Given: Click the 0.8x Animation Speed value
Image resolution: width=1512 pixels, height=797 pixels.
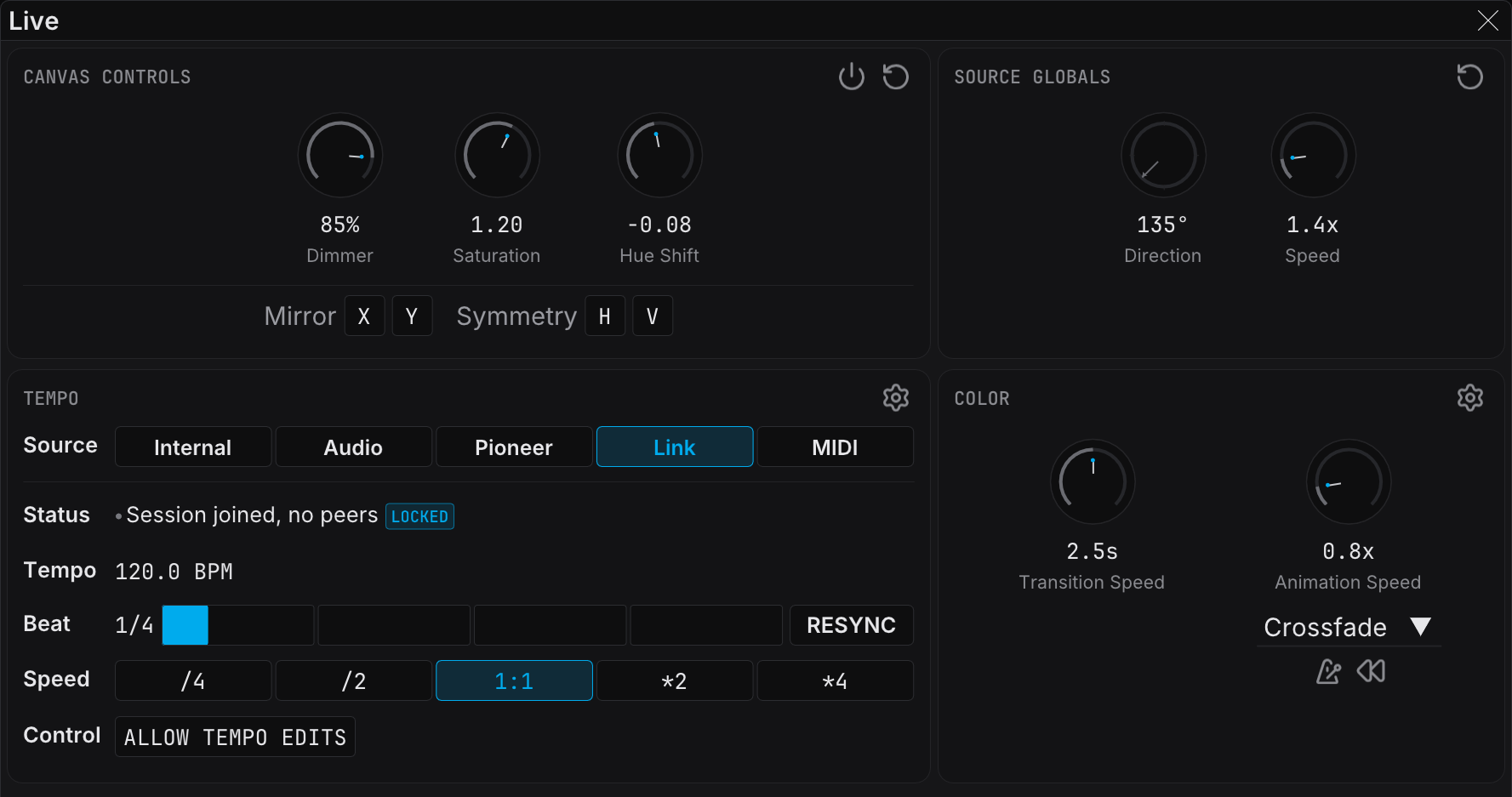Looking at the screenshot, I should coord(1349,551).
